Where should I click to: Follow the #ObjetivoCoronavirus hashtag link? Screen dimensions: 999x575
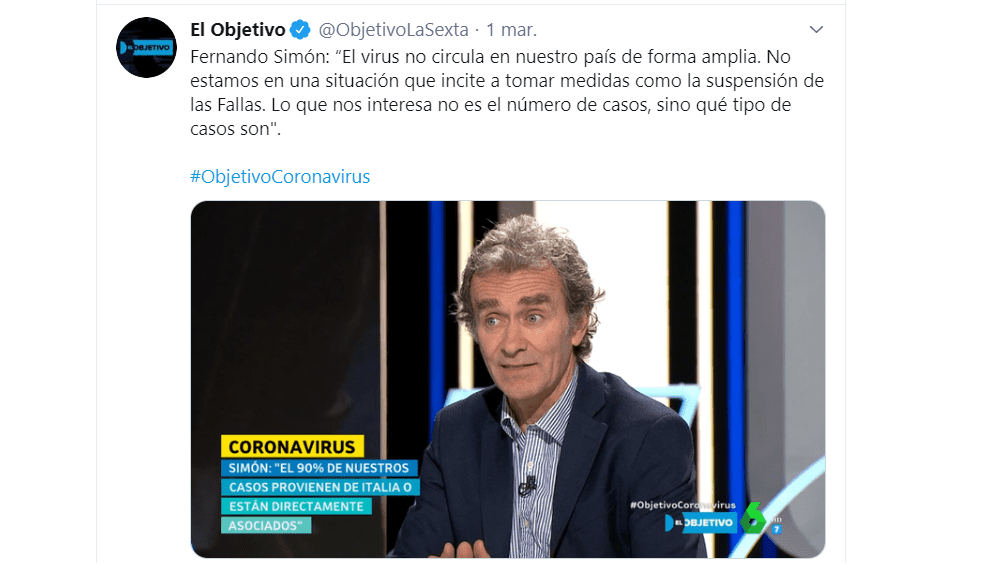[280, 176]
